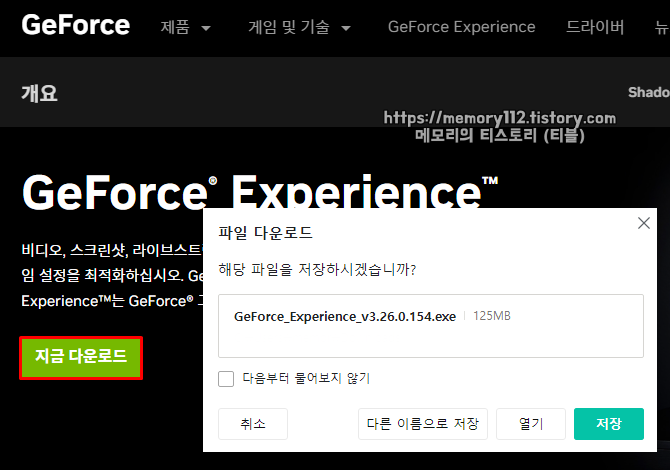
Task: Expand the 게임 및 기술 dropdown arrow
Action: pyautogui.click(x=346, y=28)
